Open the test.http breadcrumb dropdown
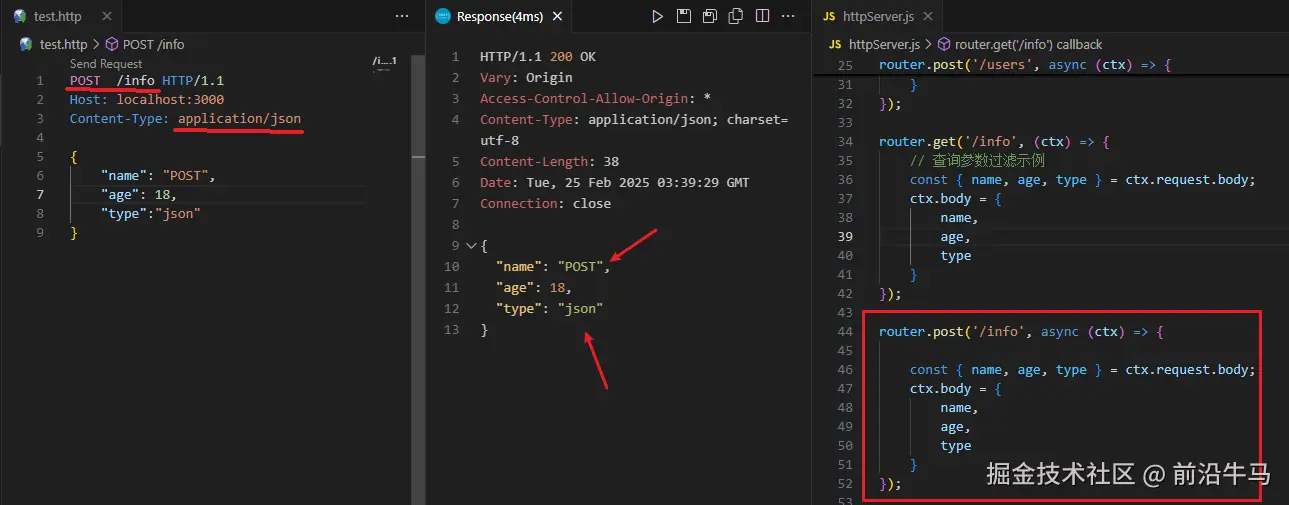1289x505 pixels. click(x=64, y=44)
